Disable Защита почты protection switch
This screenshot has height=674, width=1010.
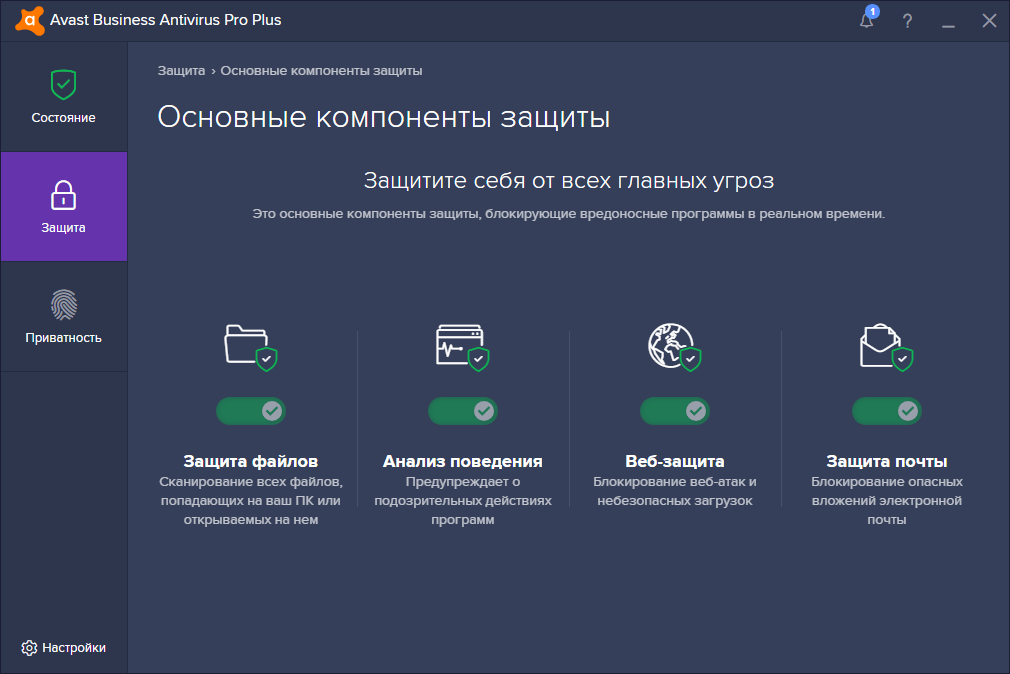tap(886, 411)
